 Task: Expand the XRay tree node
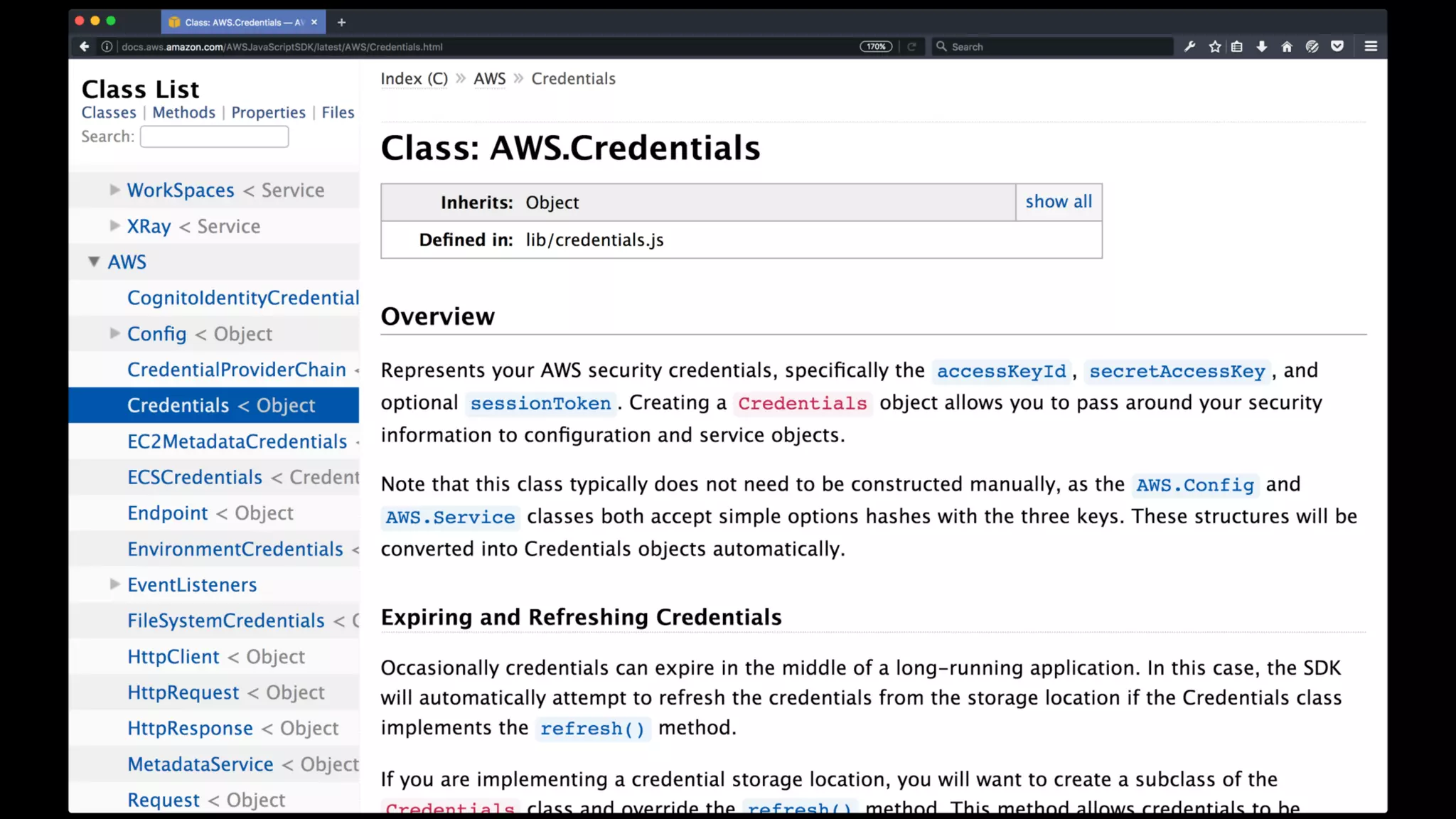[114, 226]
